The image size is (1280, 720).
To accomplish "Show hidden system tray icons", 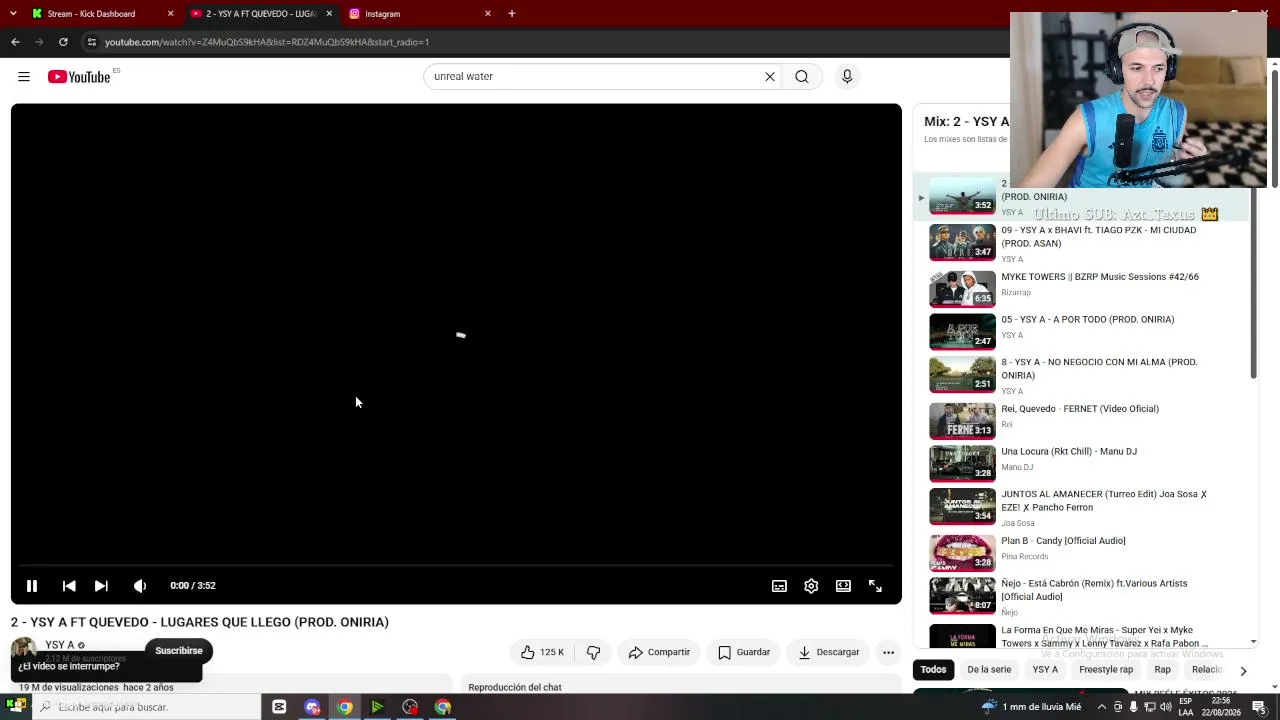I will [x=1101, y=707].
